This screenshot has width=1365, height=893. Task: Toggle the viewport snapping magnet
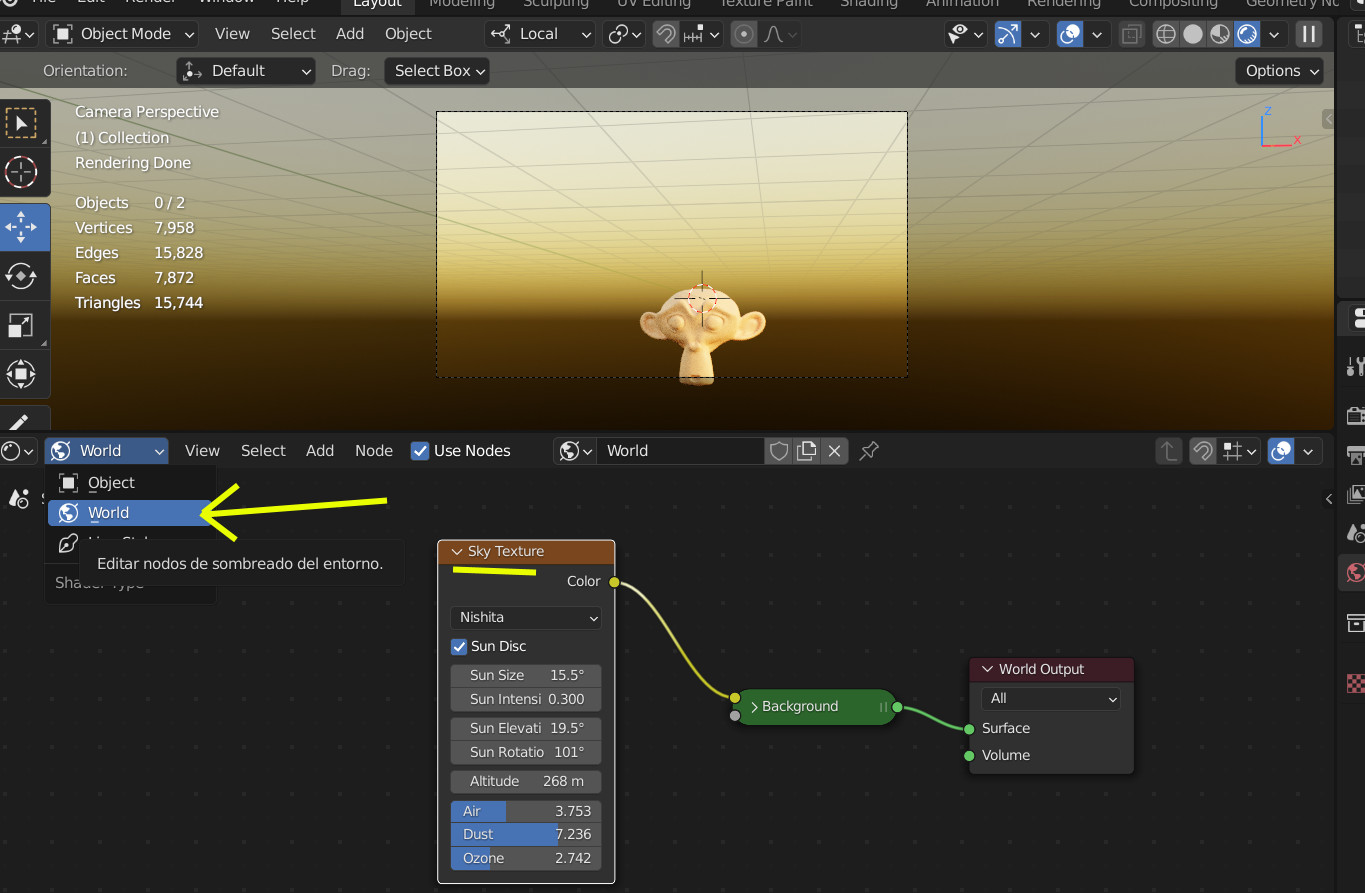pos(665,34)
